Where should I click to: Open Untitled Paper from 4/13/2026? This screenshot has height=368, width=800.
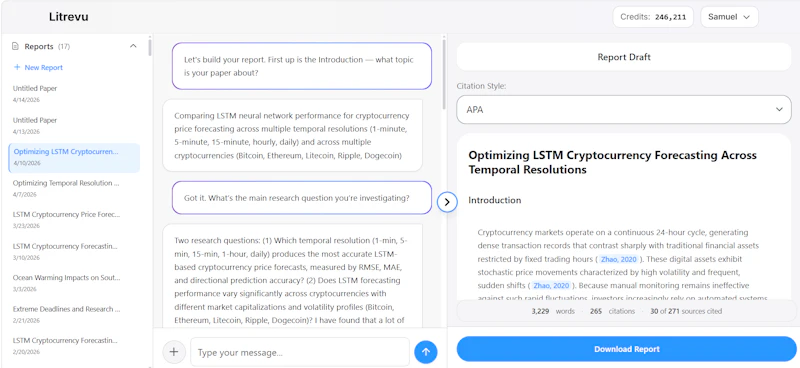(x=74, y=125)
